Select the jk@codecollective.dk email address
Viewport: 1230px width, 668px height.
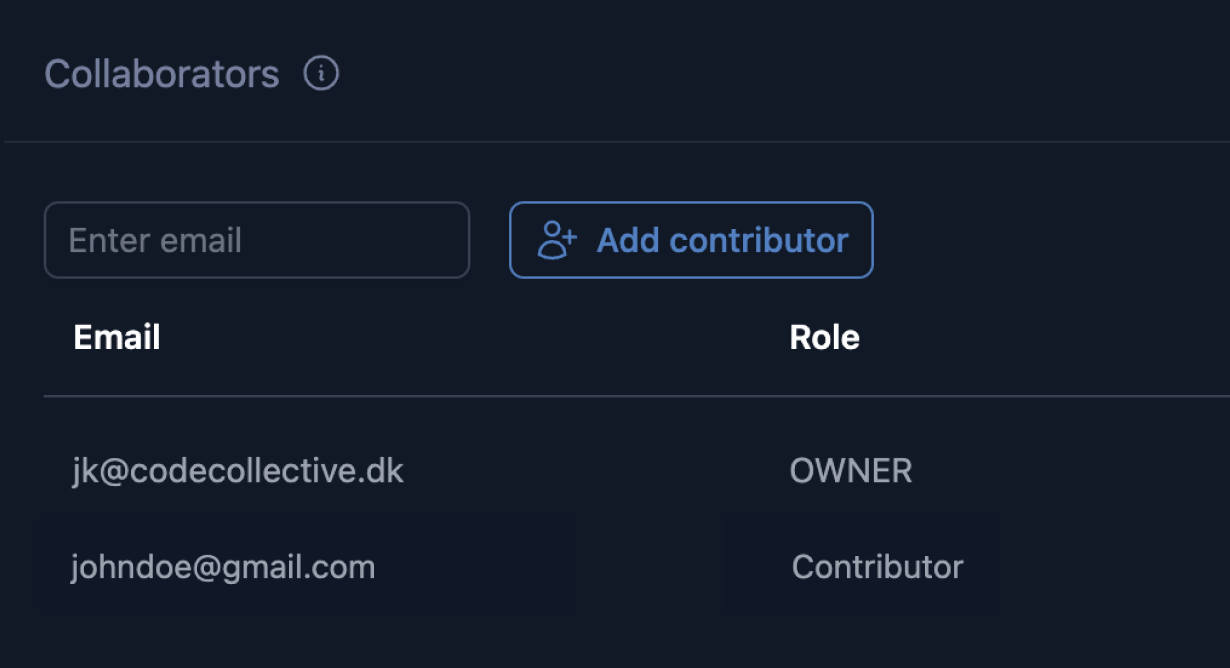[237, 471]
